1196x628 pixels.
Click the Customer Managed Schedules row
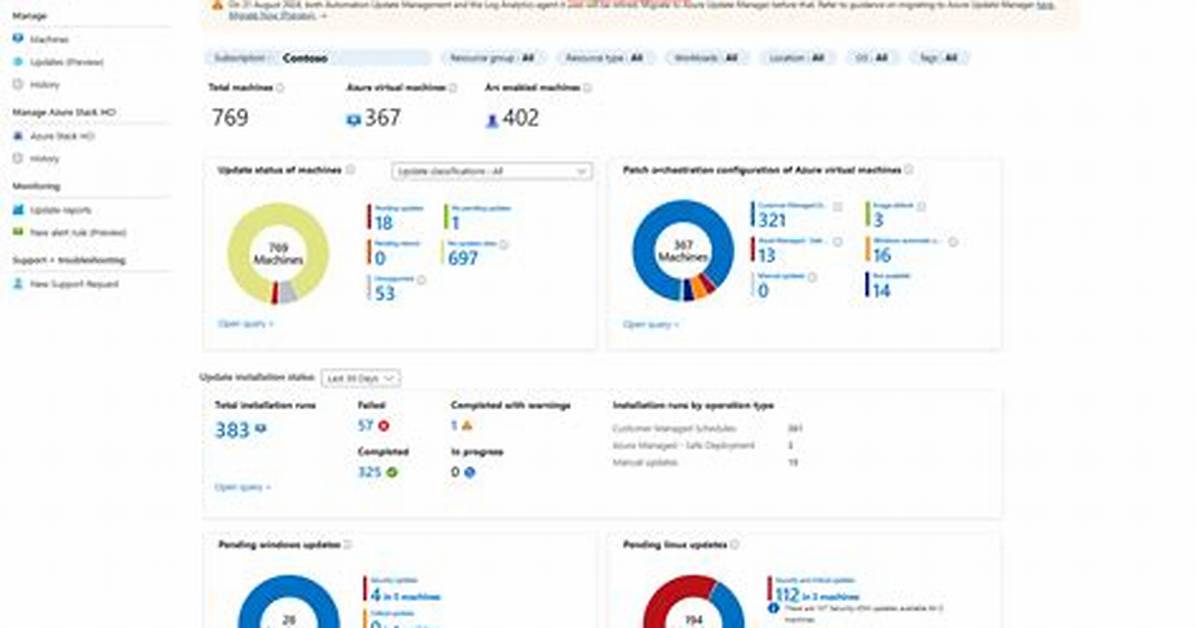click(707, 429)
